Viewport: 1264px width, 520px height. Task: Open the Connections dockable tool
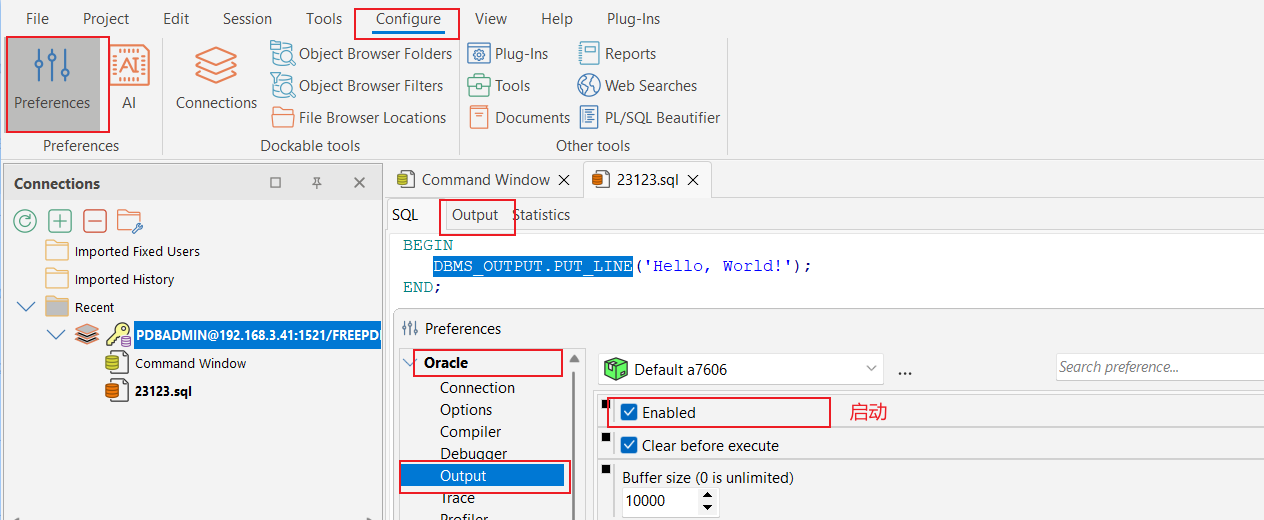216,79
